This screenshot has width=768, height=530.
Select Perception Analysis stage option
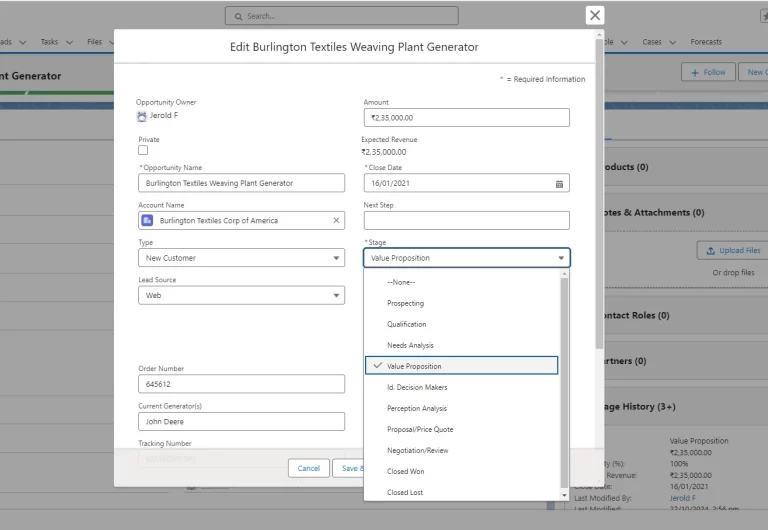(x=461, y=409)
